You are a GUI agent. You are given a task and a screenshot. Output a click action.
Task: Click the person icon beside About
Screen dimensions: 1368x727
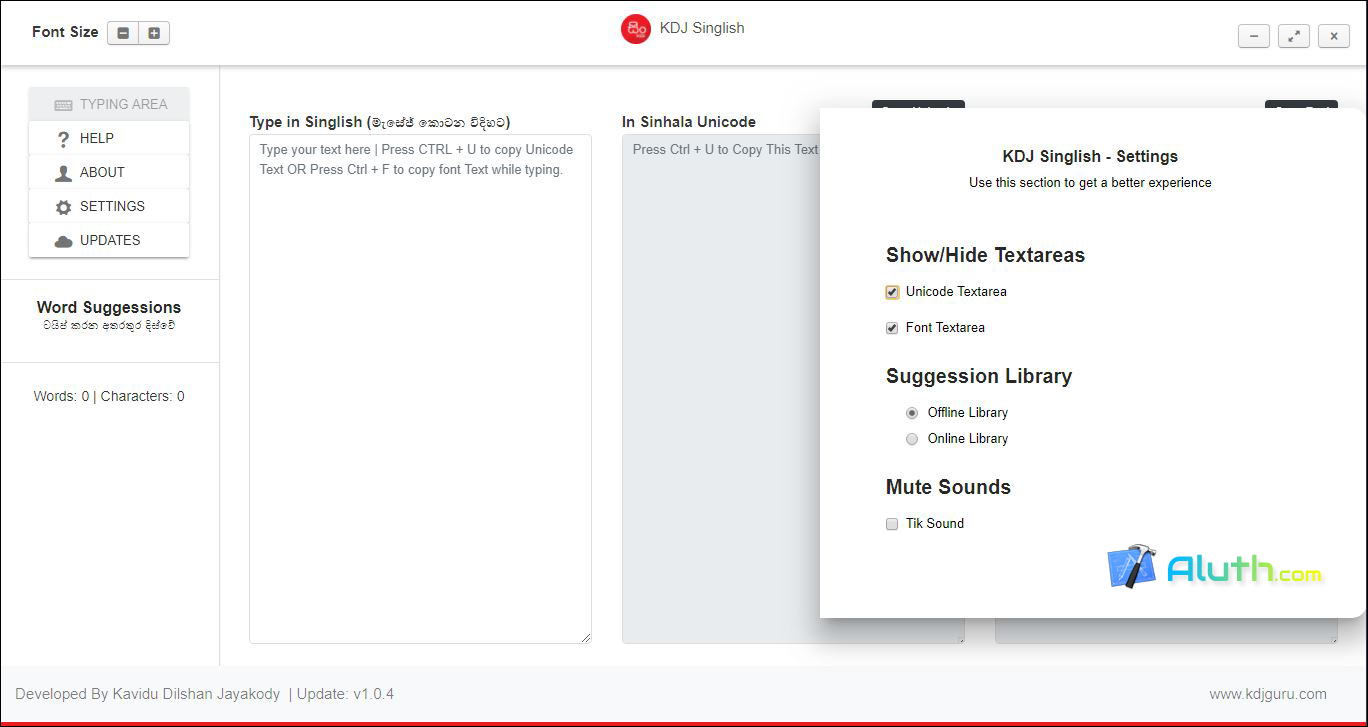[63, 173]
